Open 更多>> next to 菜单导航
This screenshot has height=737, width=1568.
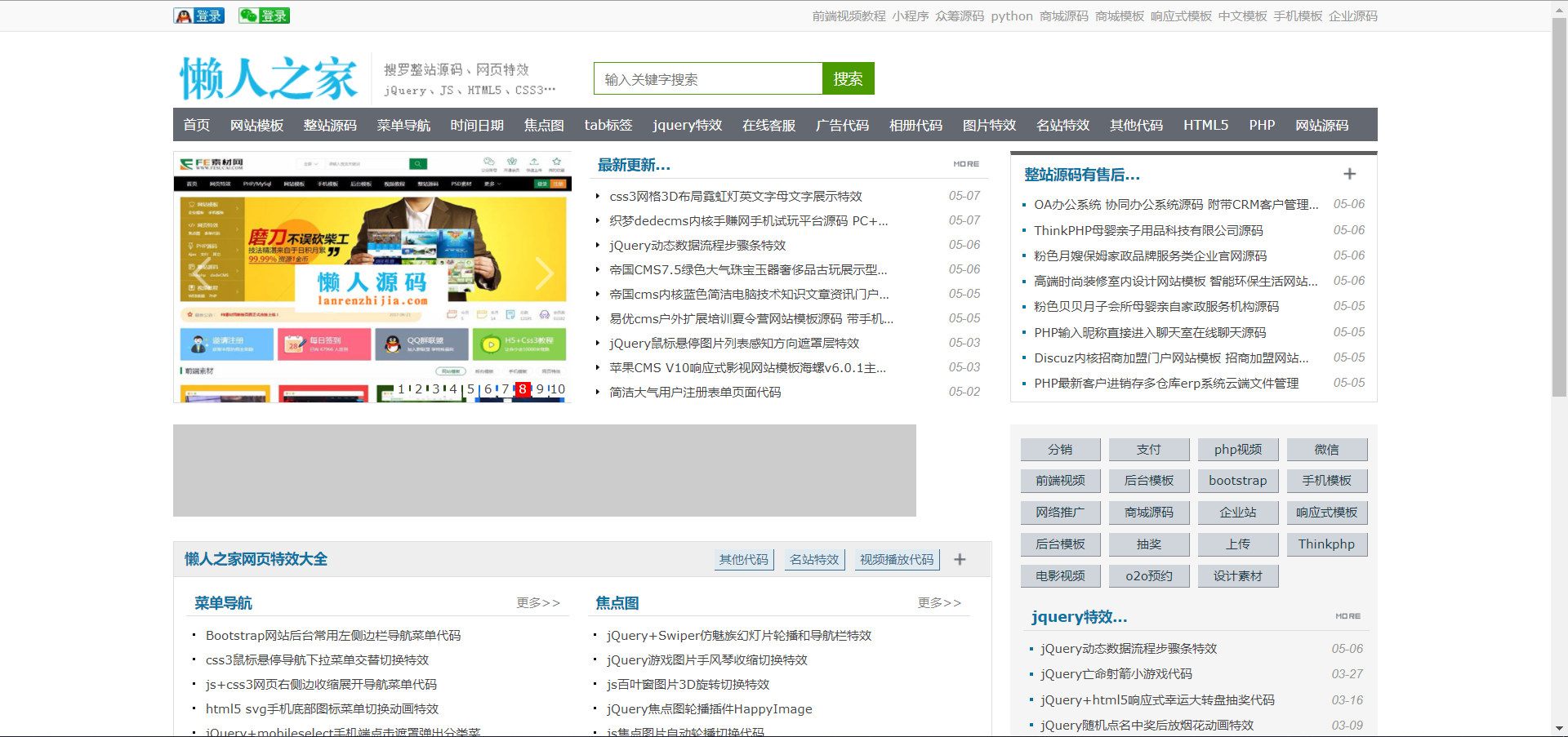537,602
